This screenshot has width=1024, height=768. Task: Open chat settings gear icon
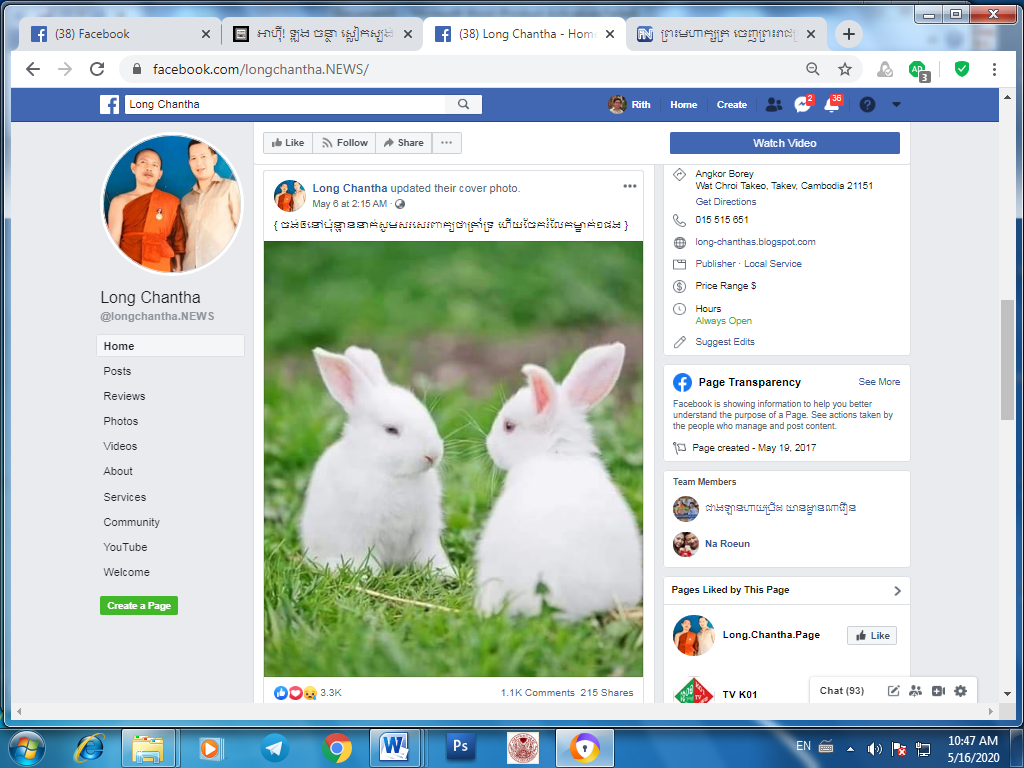[x=960, y=690]
